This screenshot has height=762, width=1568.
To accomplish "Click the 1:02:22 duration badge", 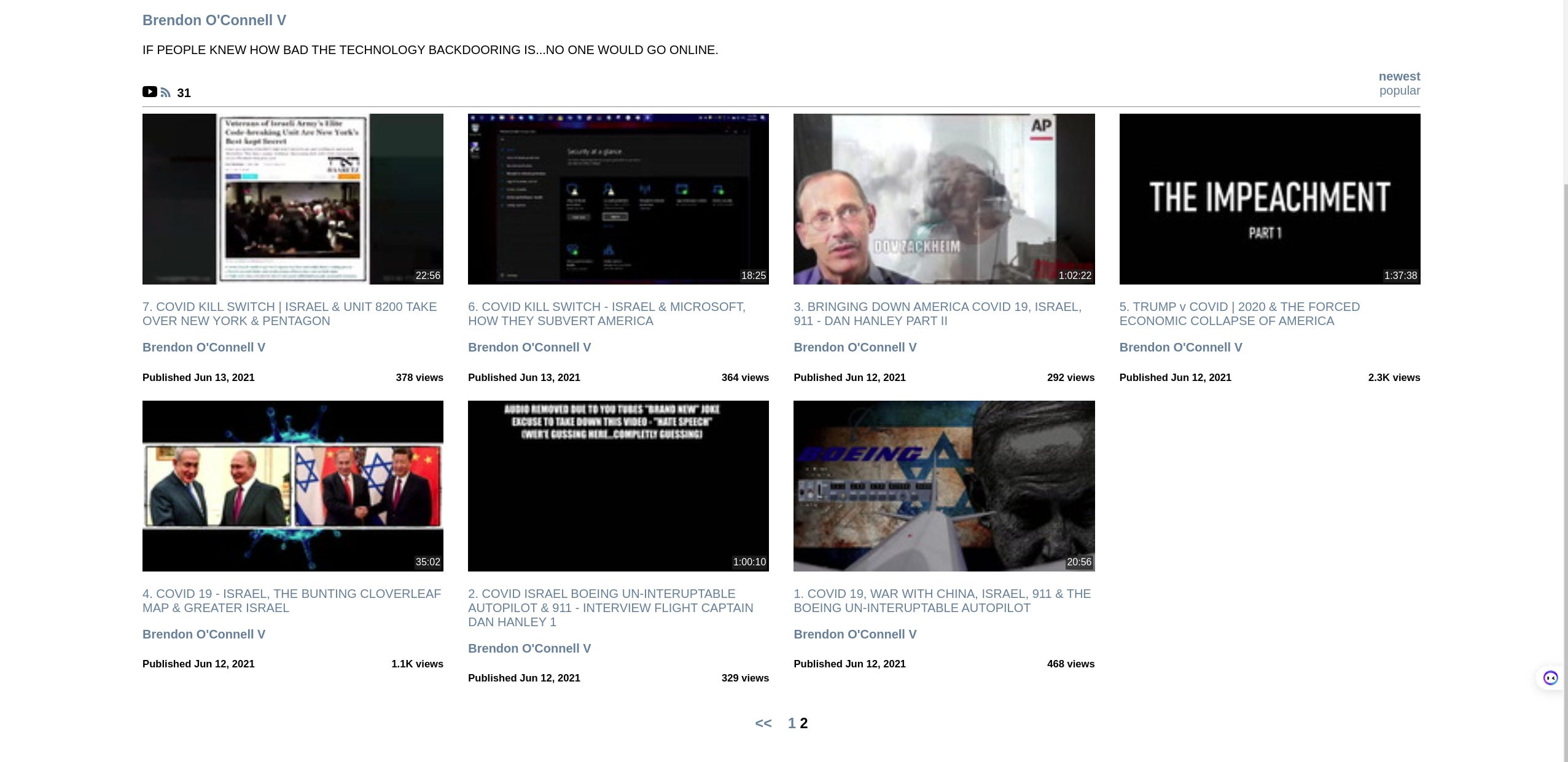I will click(1075, 275).
